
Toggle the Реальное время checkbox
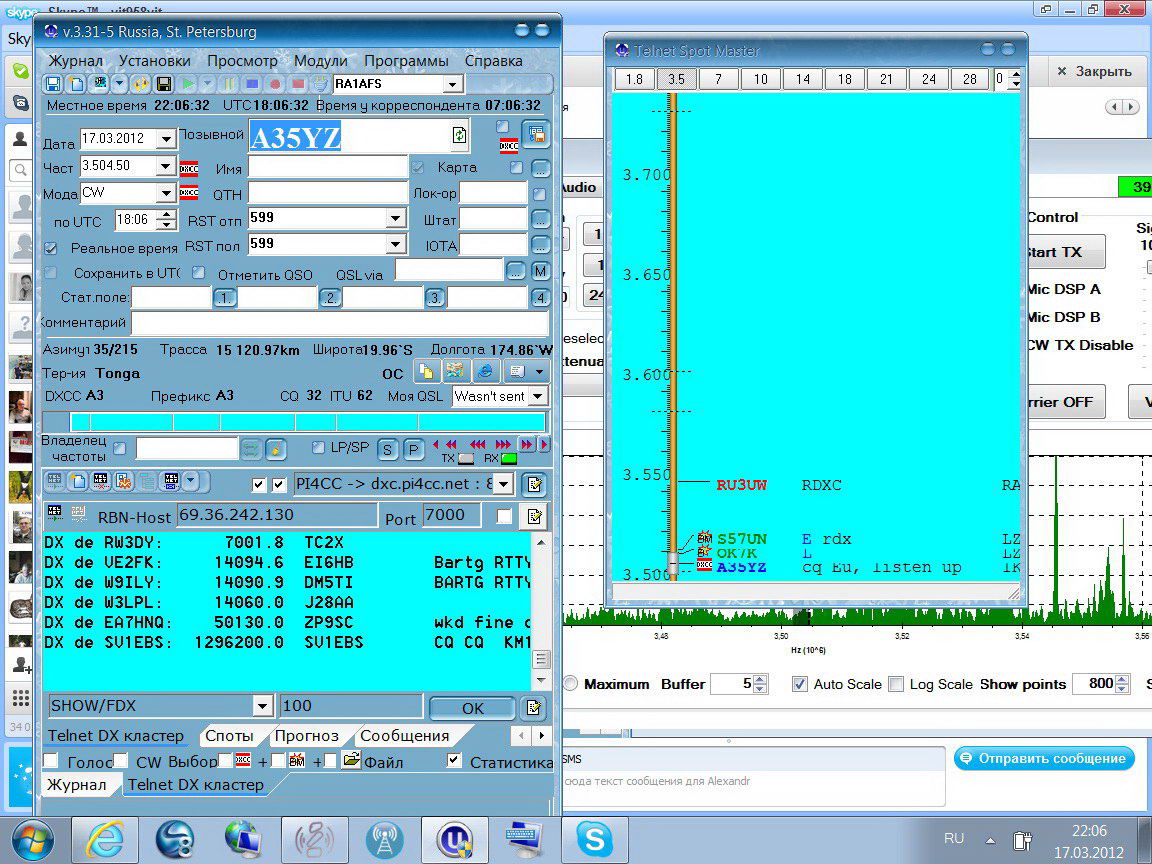tap(51, 247)
